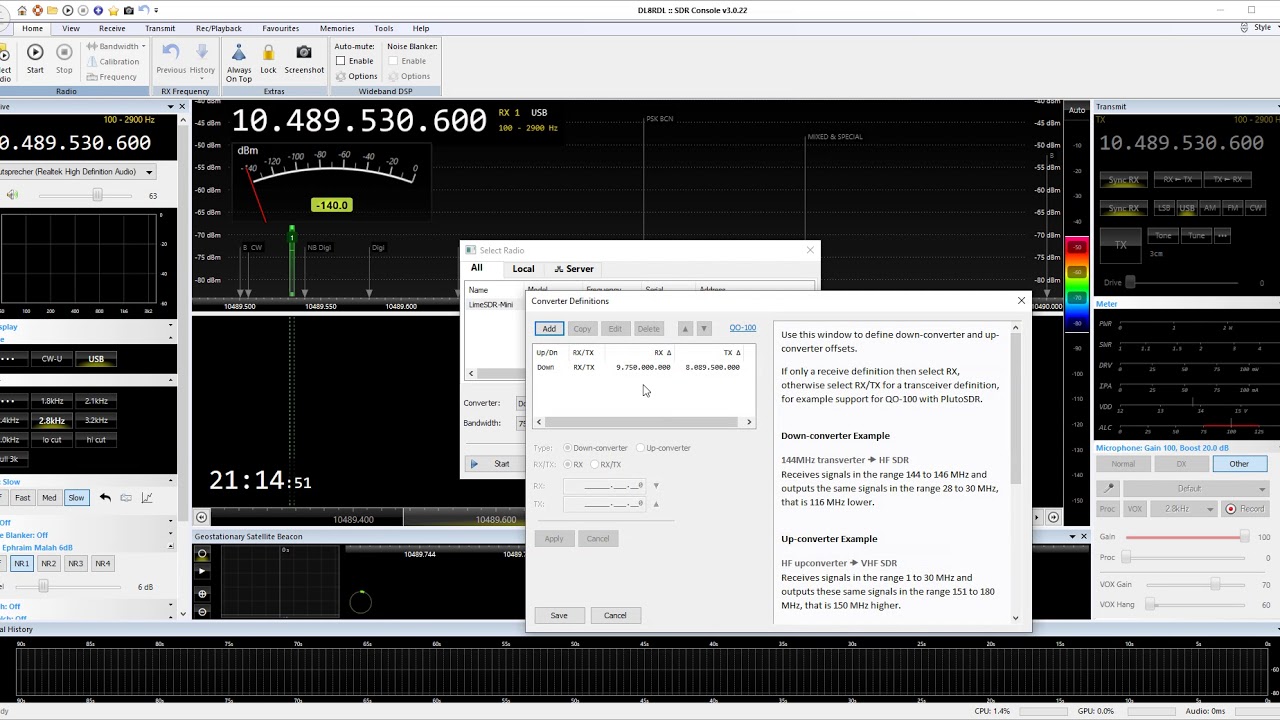The height and width of the screenshot is (720, 1280).
Task: Collapse the Noise Blanker: Off section
Action: [x=169, y=535]
